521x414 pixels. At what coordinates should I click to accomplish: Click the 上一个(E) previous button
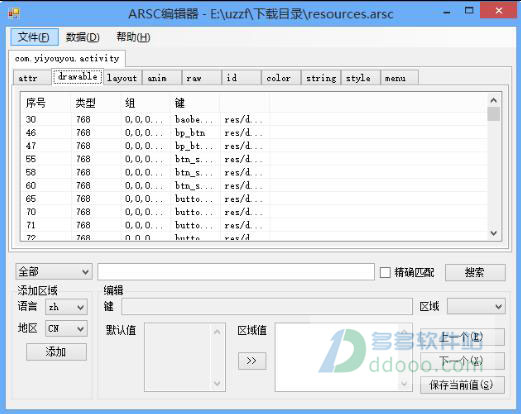pyautogui.click(x=462, y=337)
